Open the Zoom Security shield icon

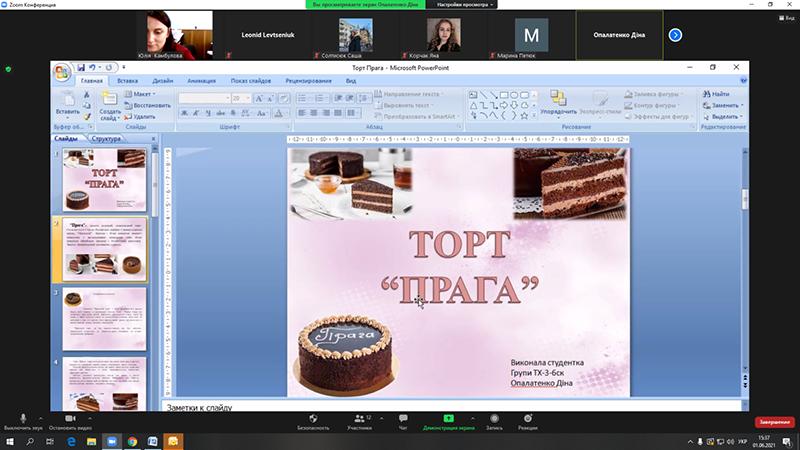click(313, 419)
